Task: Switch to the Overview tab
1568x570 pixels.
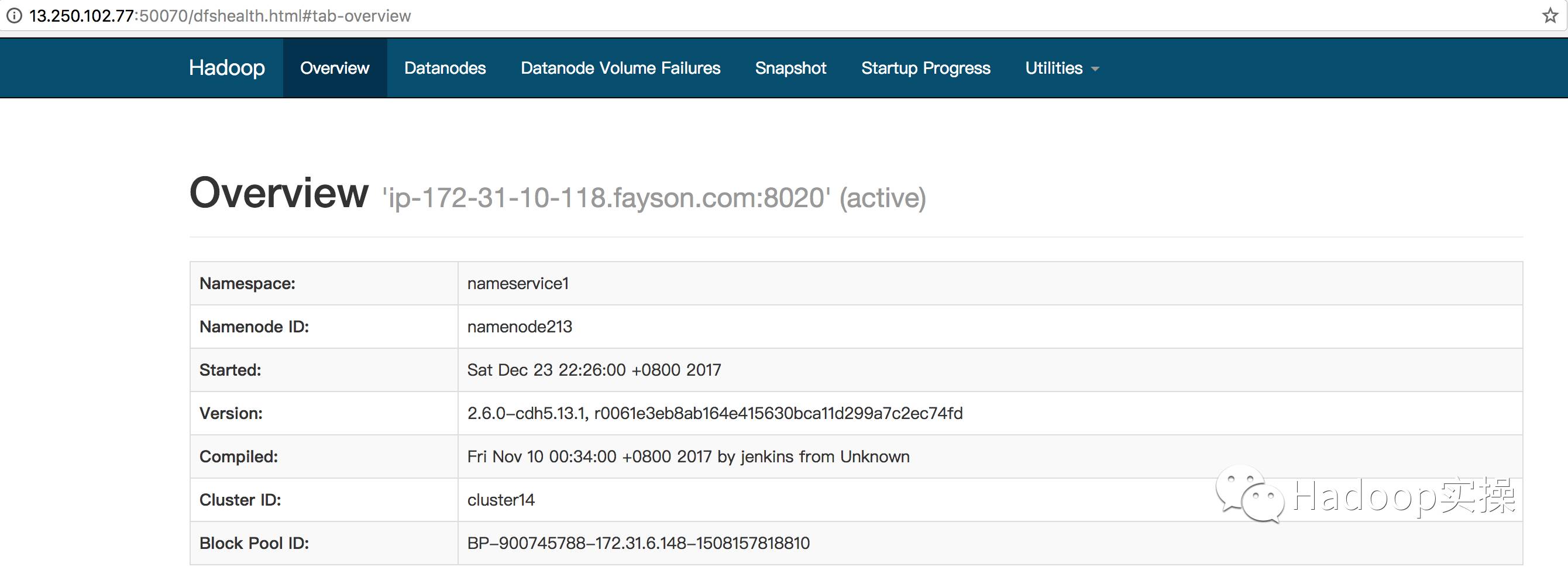Action: point(335,68)
